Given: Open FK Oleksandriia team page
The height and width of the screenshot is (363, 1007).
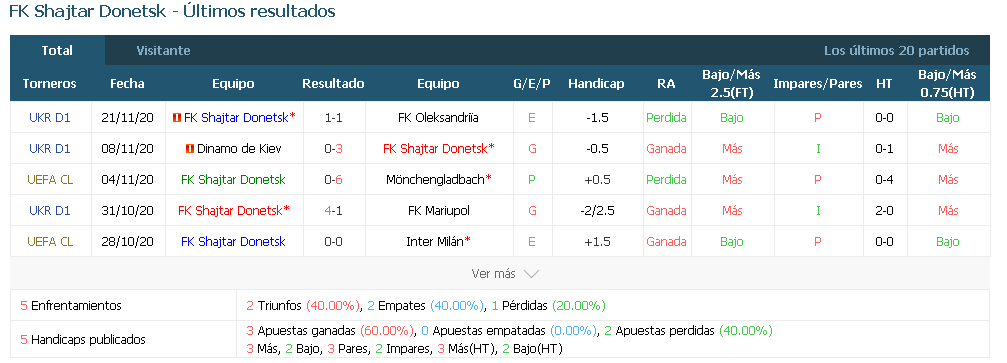Looking at the screenshot, I should click(438, 118).
